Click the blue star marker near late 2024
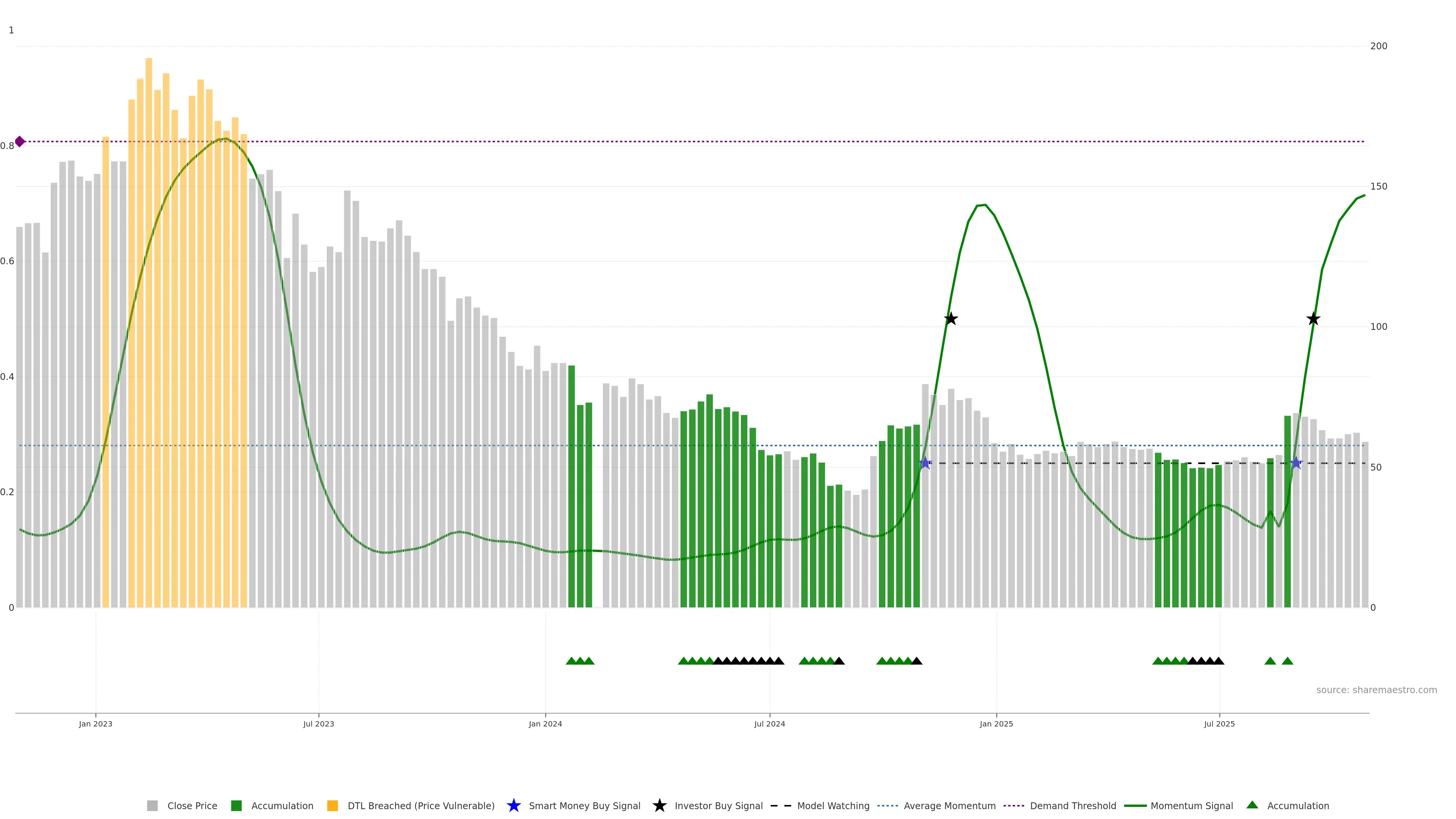 (925, 463)
